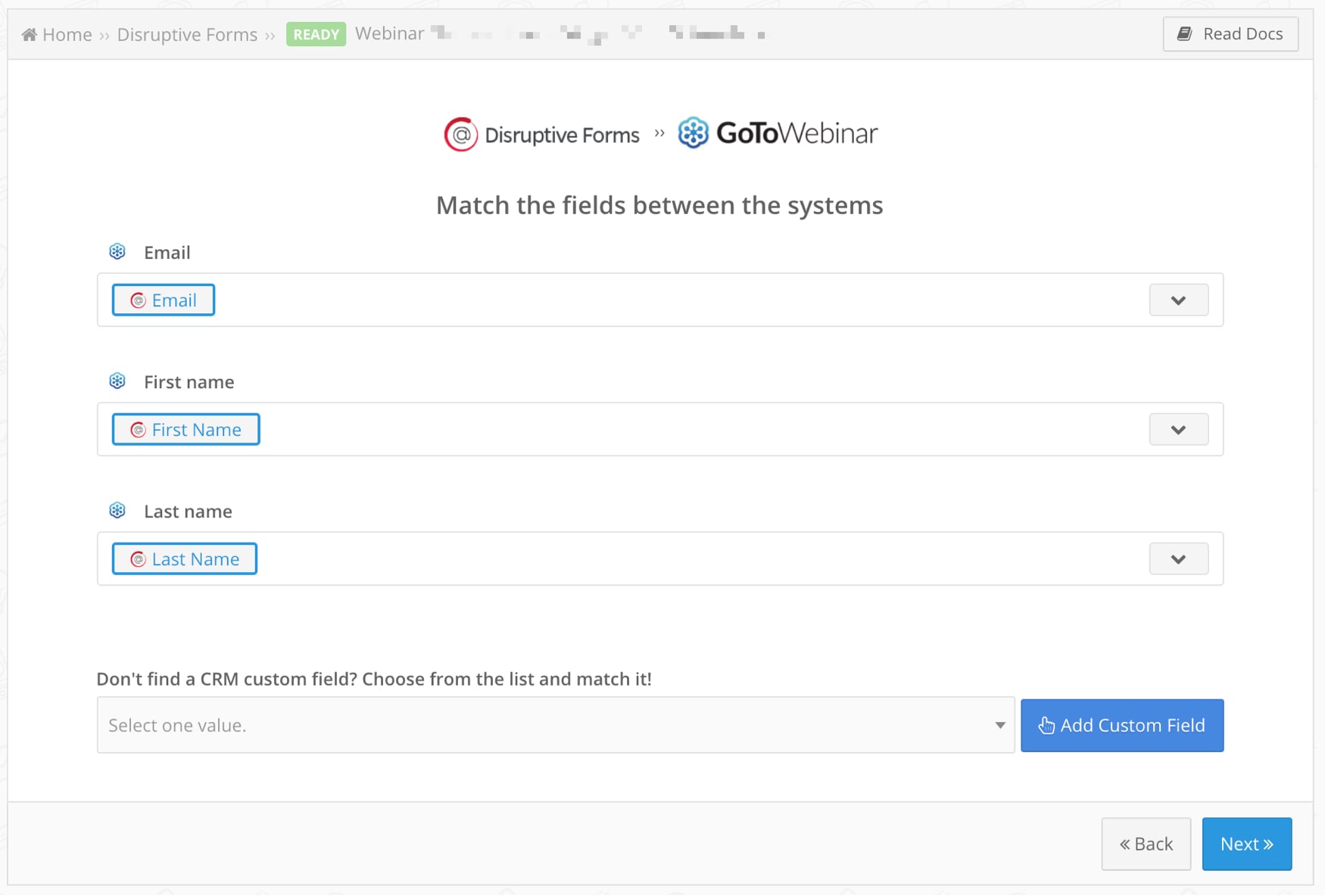Click the Disruptive Forms logo icon
1325x896 pixels.
point(460,135)
